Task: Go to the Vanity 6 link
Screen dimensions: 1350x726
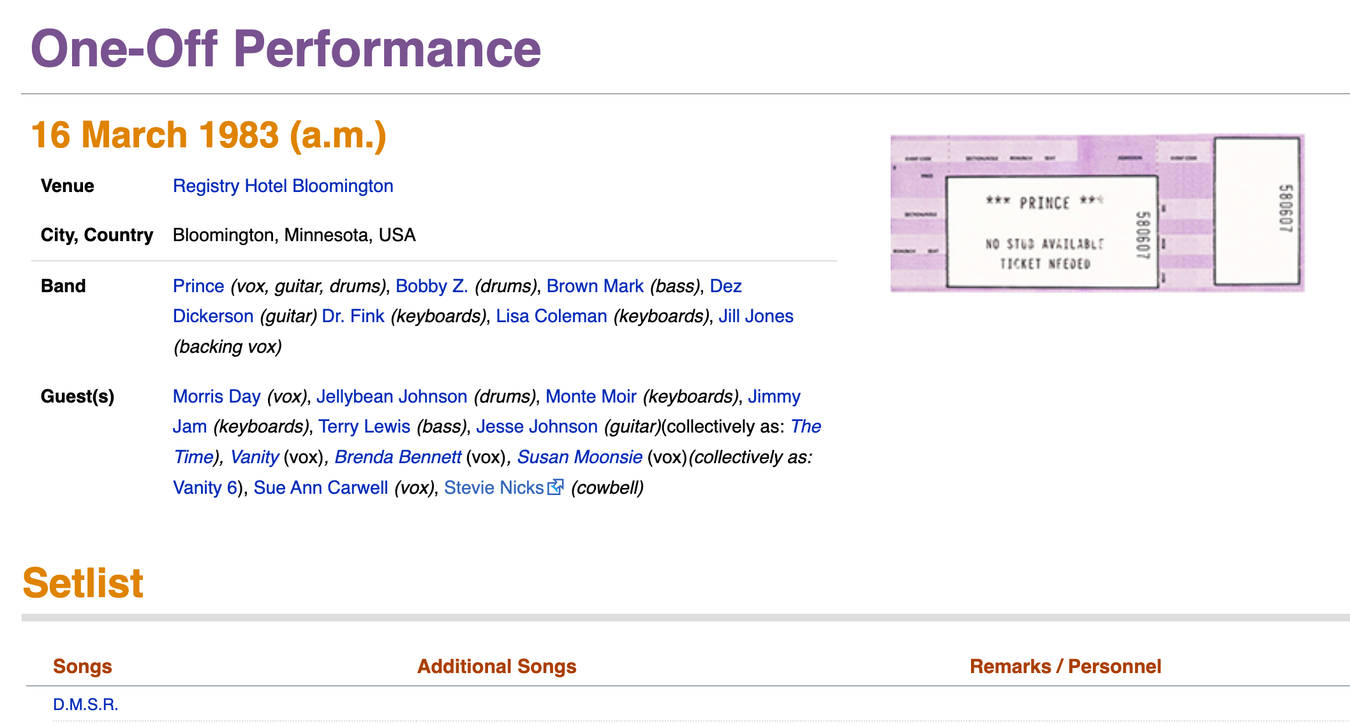Action: click(x=205, y=488)
